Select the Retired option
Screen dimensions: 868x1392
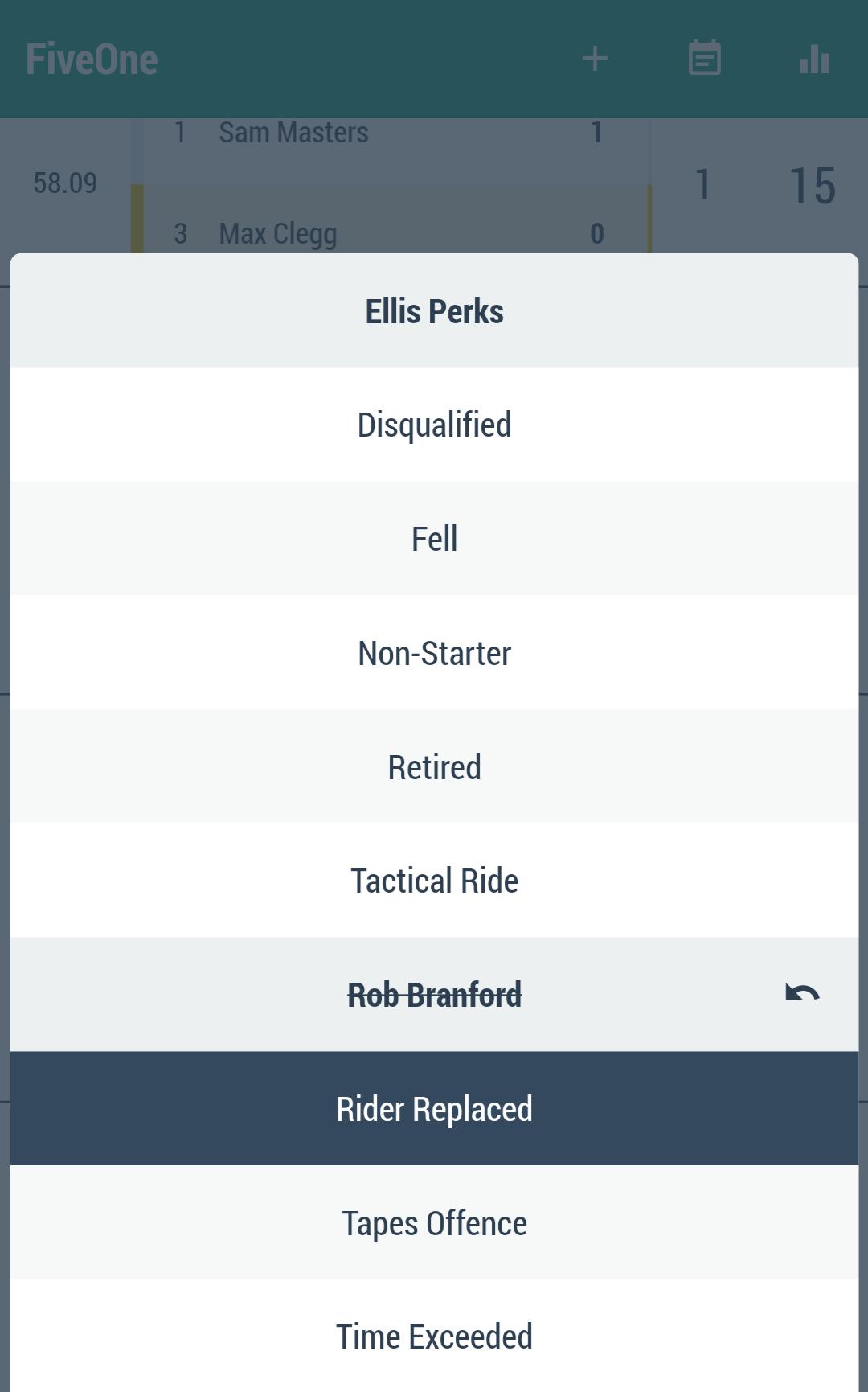click(x=434, y=767)
